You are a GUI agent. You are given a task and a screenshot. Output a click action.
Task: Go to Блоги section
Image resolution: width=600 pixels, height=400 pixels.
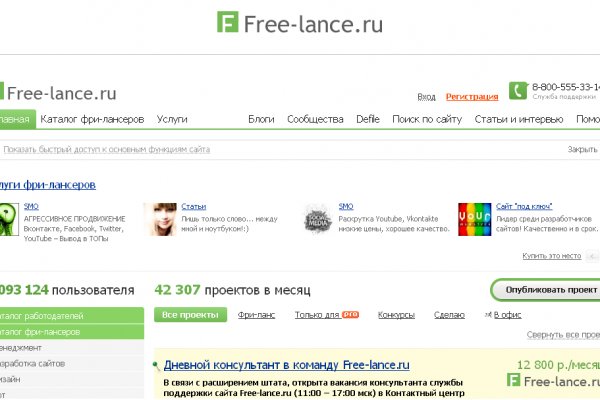point(261,119)
